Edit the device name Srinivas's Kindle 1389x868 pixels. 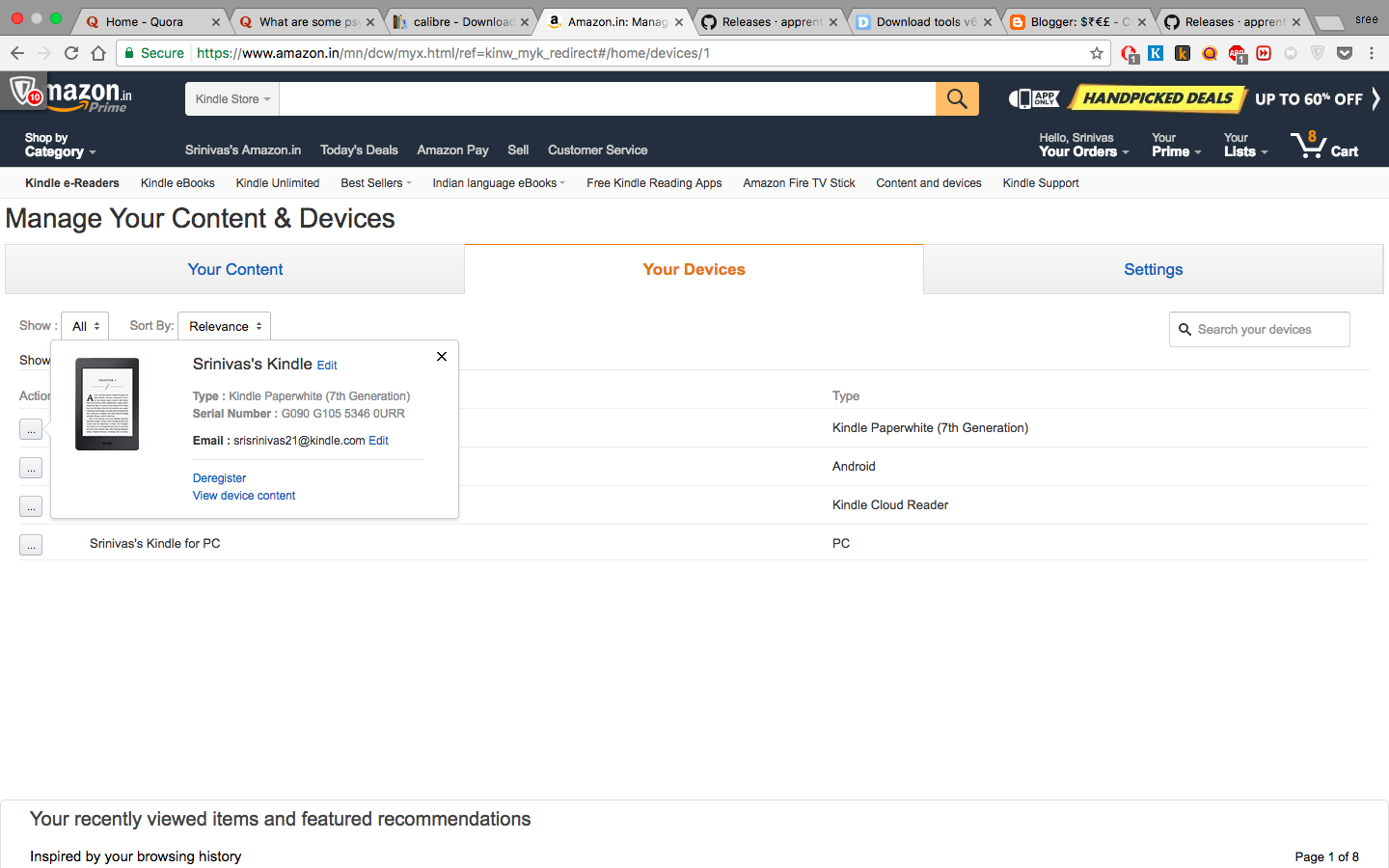click(x=327, y=366)
